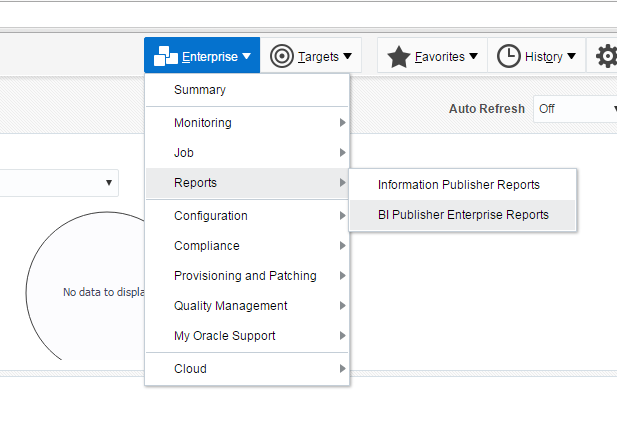
Task: Click the Favorites star icon
Action: coord(399,57)
